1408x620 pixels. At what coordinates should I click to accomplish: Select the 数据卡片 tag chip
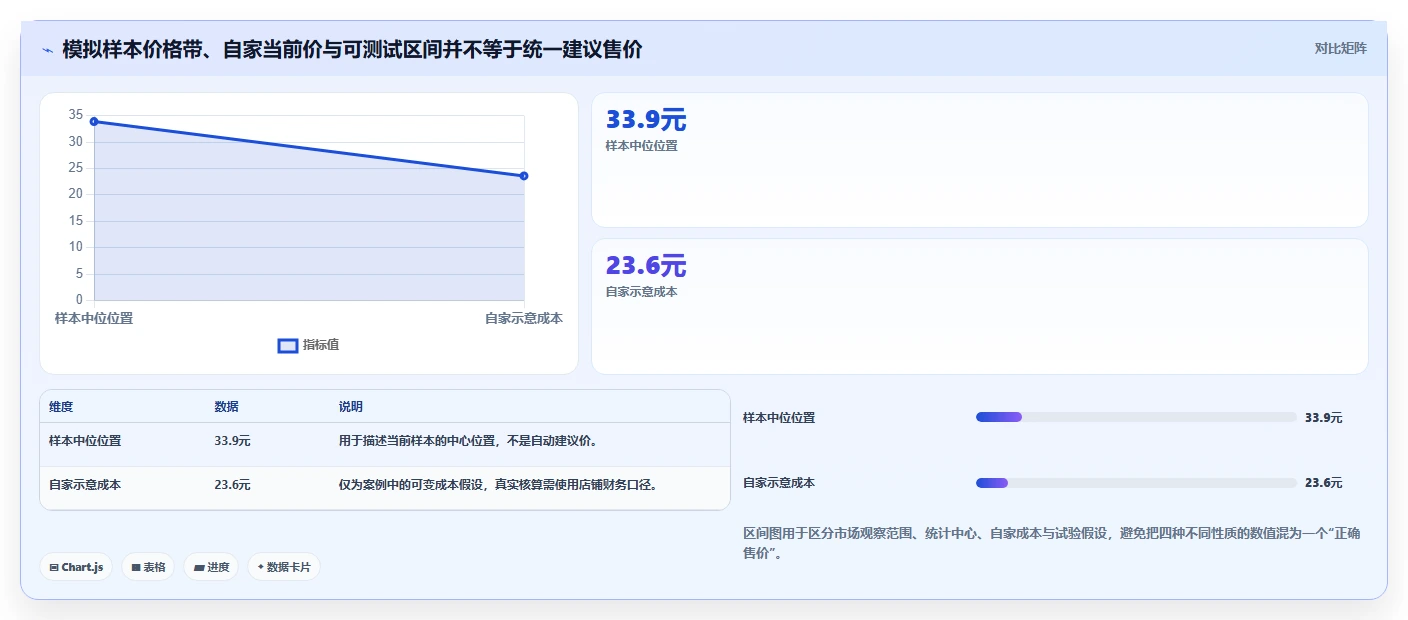tap(284, 567)
